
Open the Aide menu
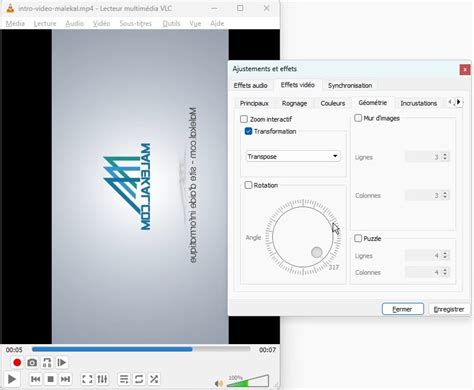pos(217,23)
